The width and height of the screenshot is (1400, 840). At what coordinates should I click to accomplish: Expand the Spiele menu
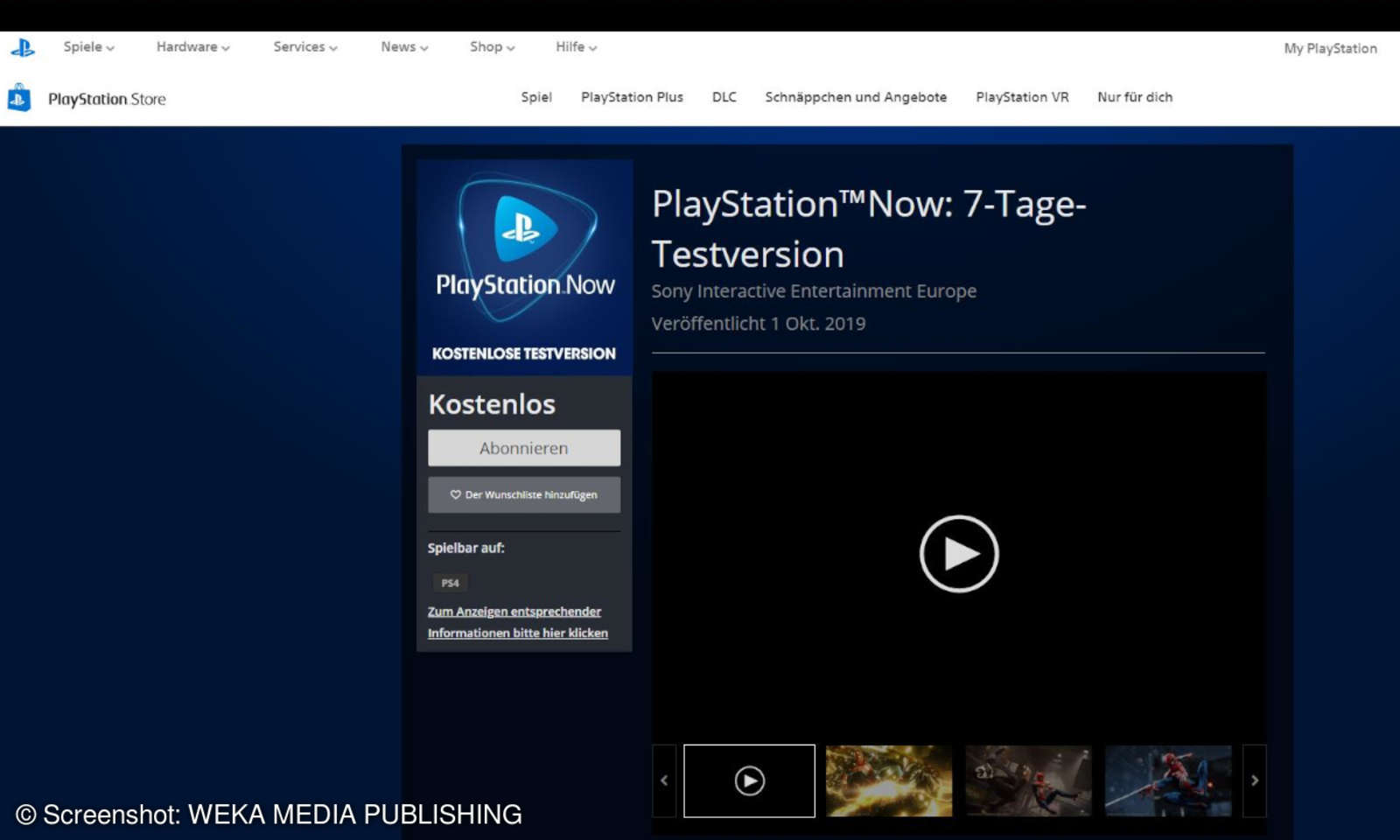pyautogui.click(x=87, y=47)
